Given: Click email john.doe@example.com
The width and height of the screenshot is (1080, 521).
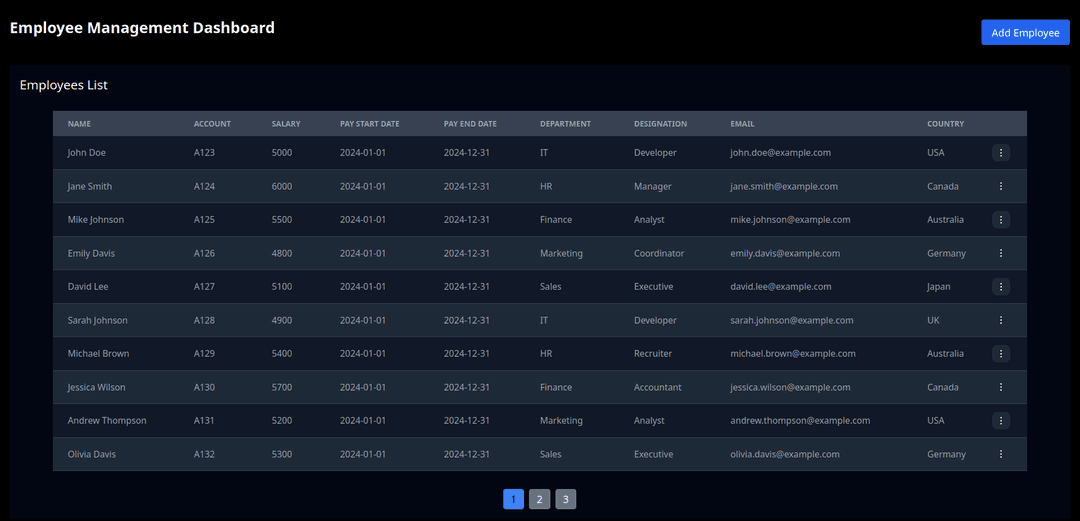Looking at the screenshot, I should [x=780, y=152].
